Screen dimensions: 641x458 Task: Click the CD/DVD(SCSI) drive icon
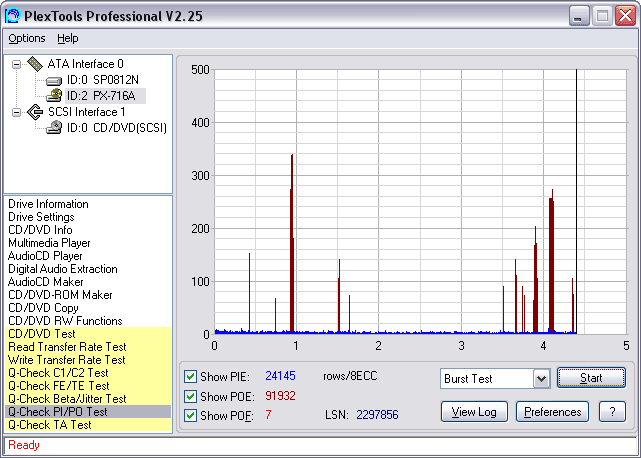point(54,128)
